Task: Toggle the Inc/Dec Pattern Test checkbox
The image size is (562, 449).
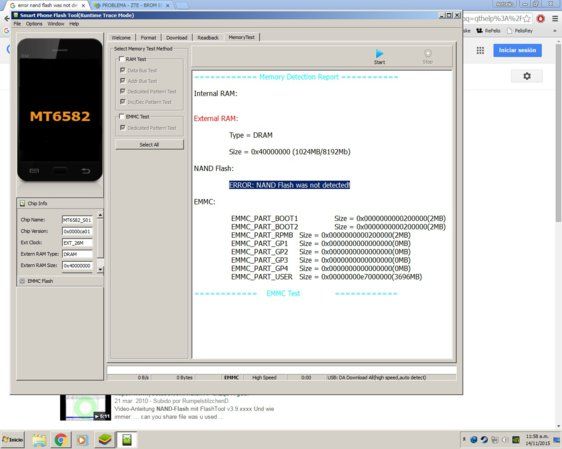Action: [x=123, y=102]
